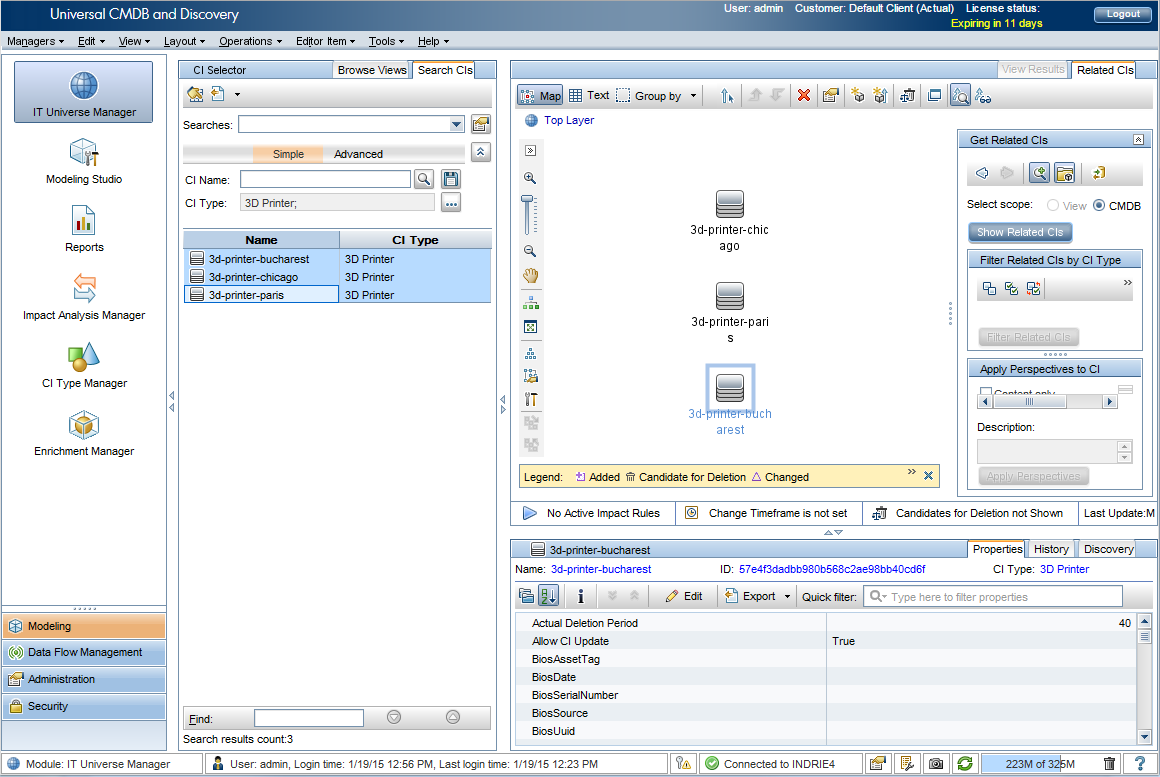This screenshot has height=777, width=1160.
Task: Save the search using the floppy disk icon
Action: click(451, 179)
